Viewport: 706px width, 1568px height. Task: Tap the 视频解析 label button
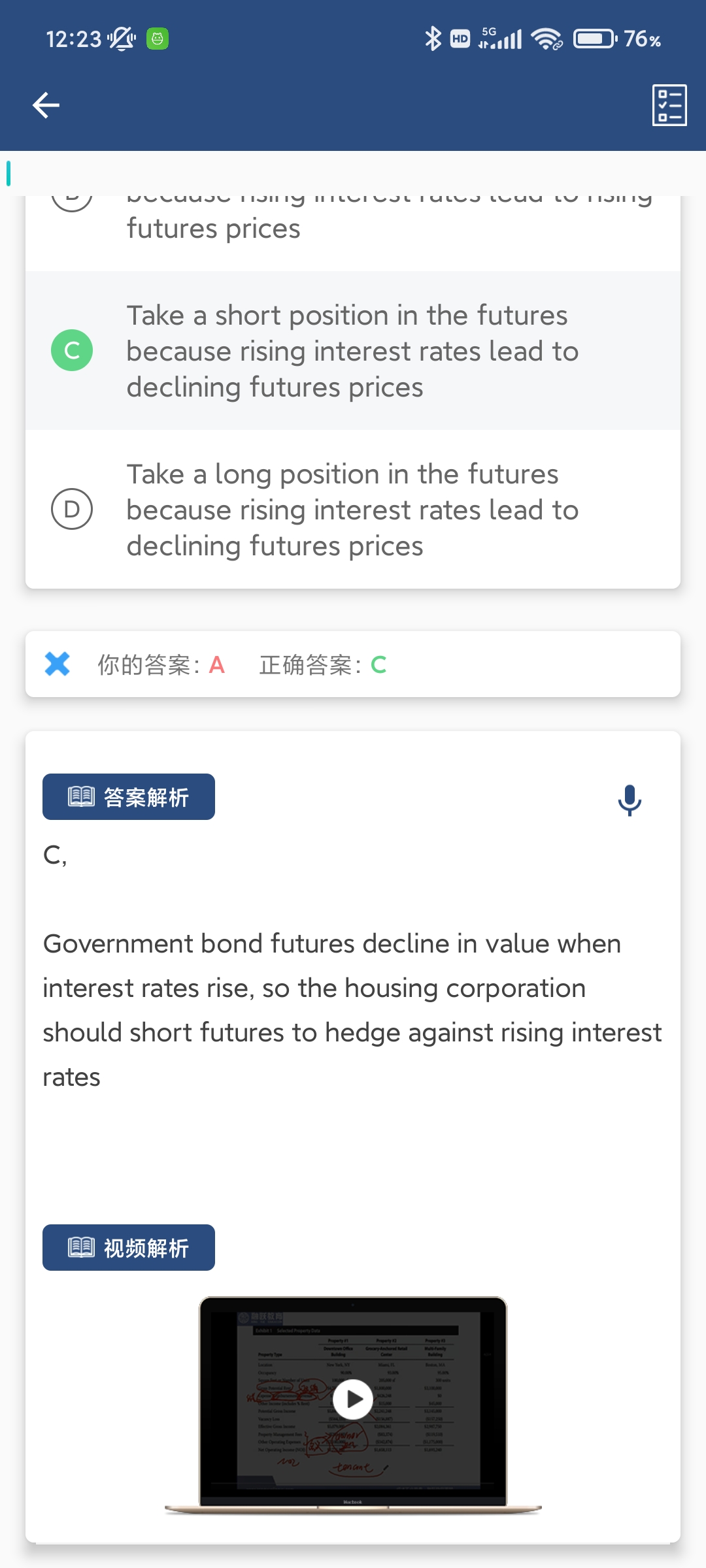(129, 1248)
